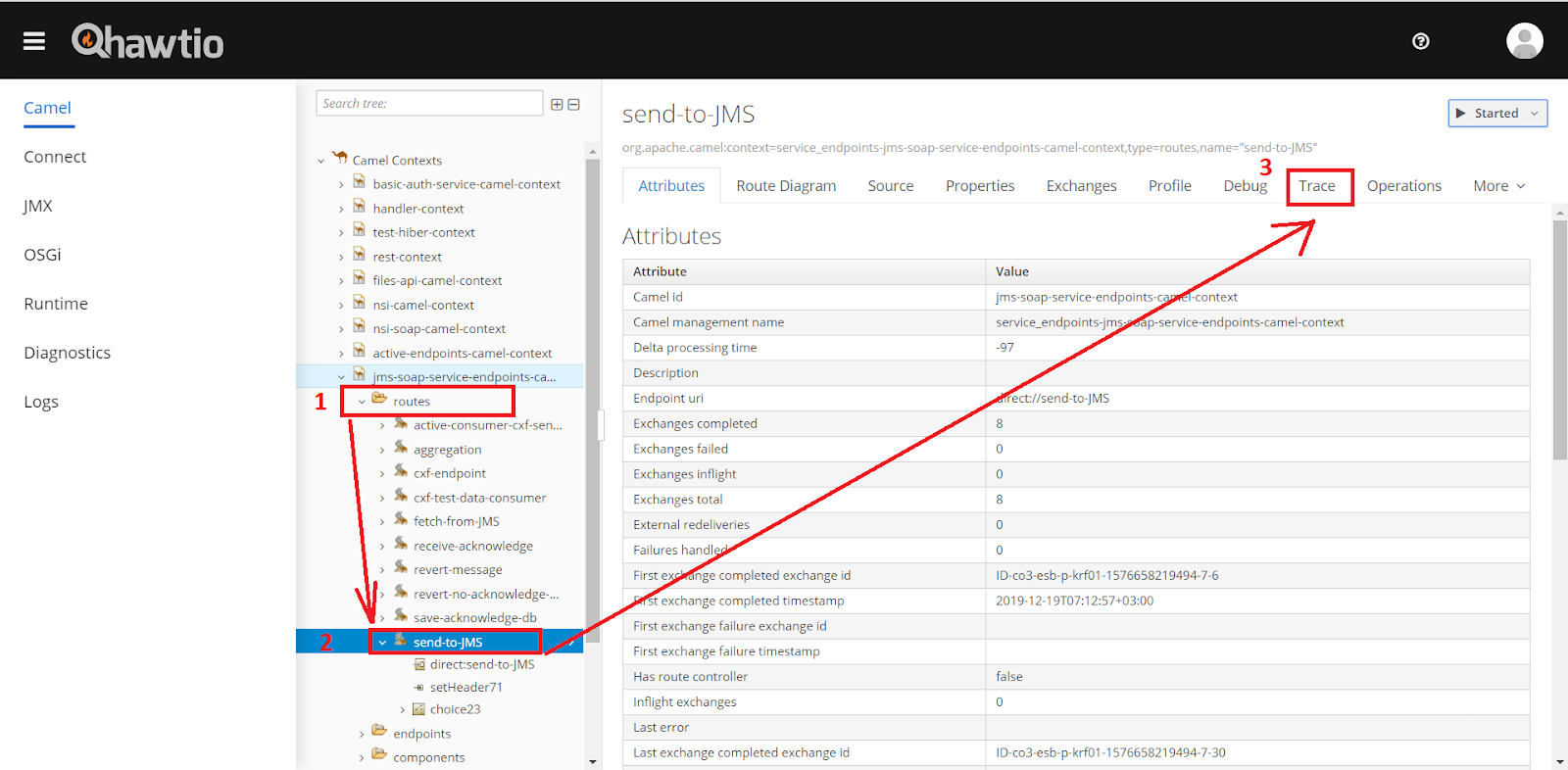Collapse the Camel Contexts tree node
The height and width of the screenshot is (770, 1568).
(x=320, y=161)
